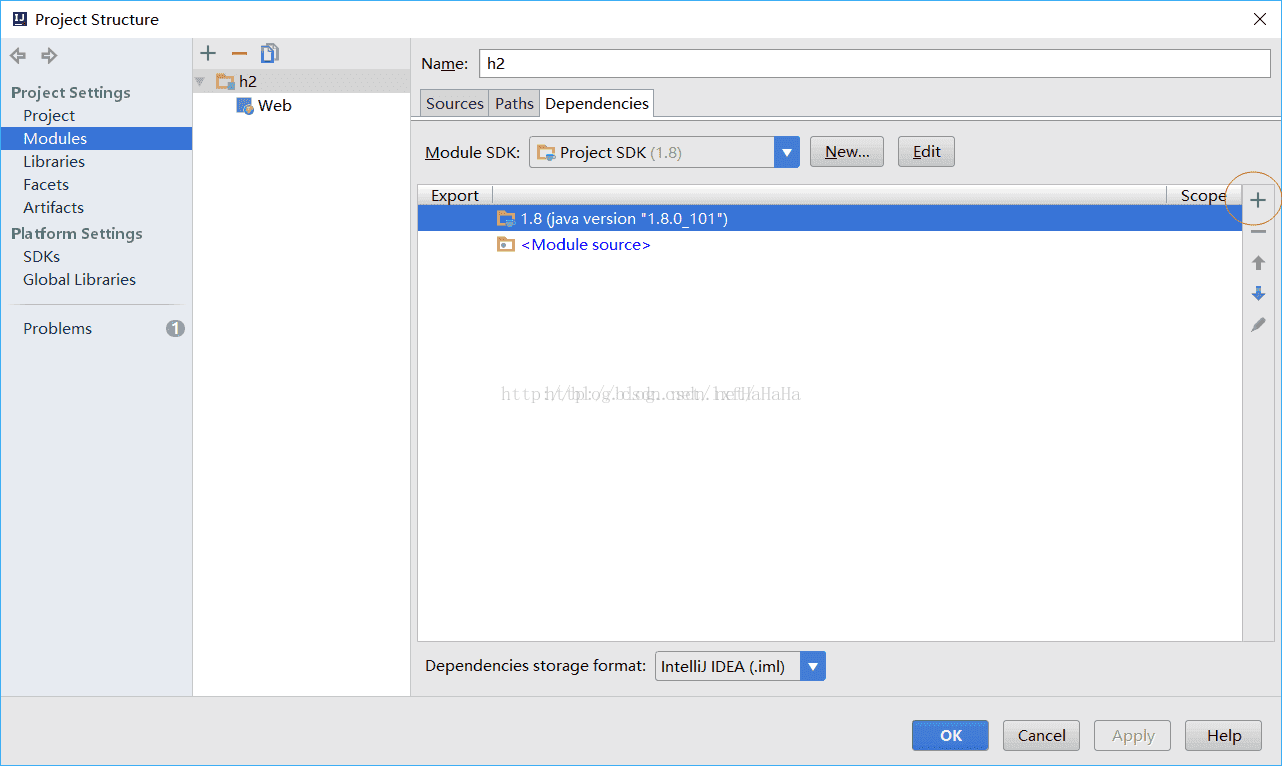Screen dimensions: 1282x766
Task: Click the Edit SDK button
Action: pos(927,152)
